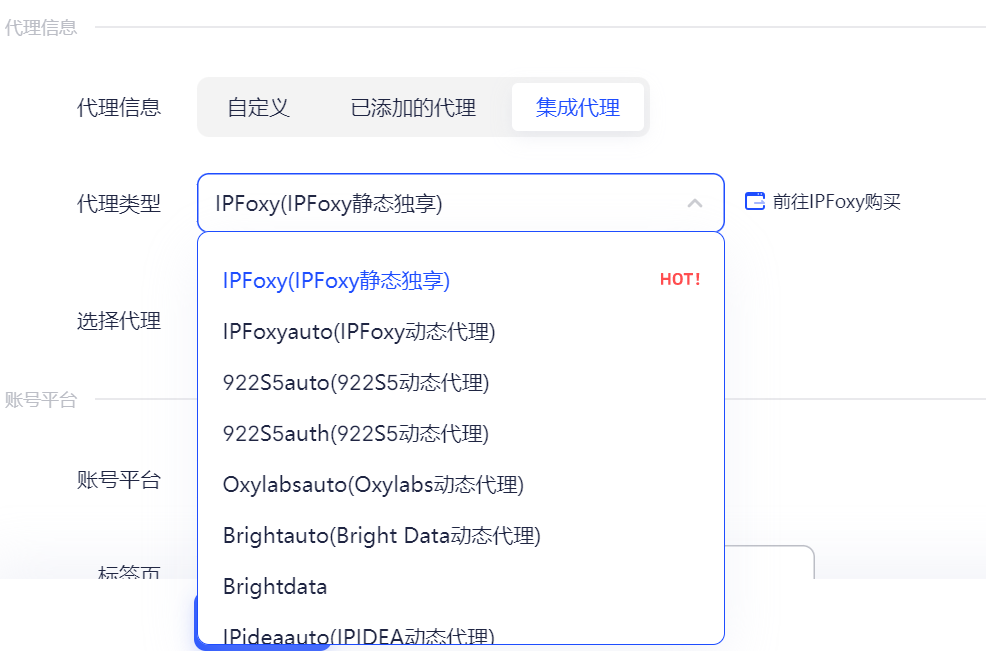Viewport: 986px width, 651px height.
Task: Choose Brightauto(Bright Data动态代理) entry
Action: 380,535
